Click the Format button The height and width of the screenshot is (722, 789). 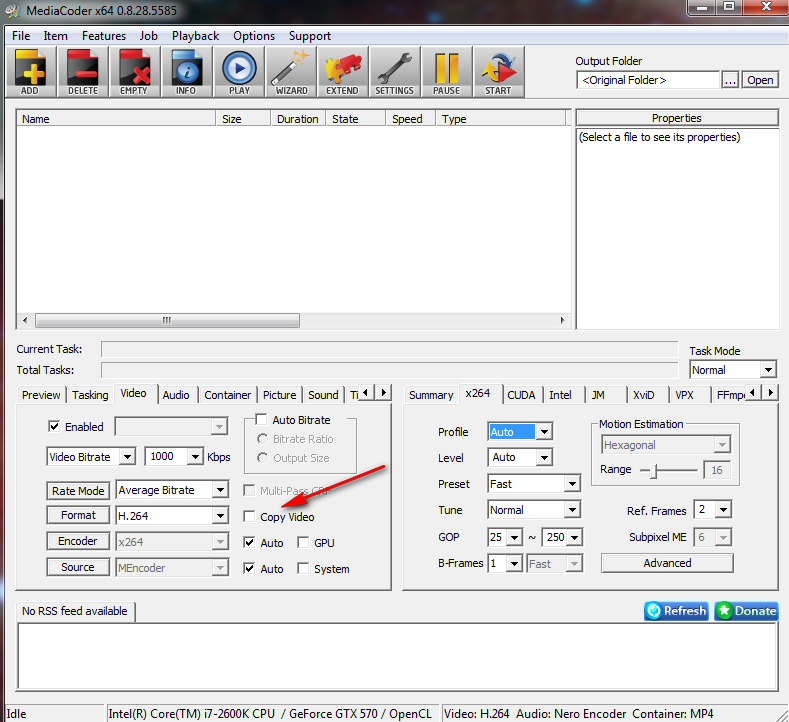pyautogui.click(x=78, y=515)
